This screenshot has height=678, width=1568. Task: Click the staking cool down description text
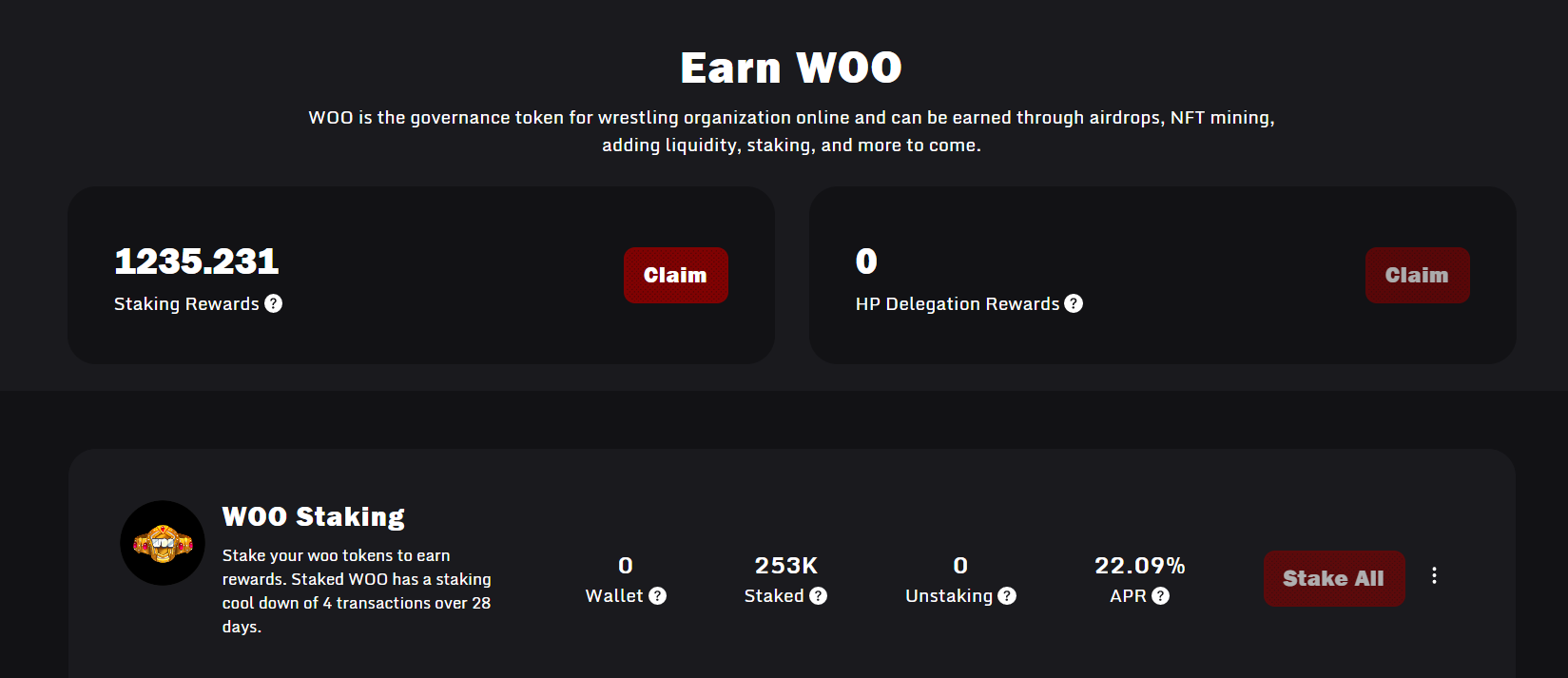pyautogui.click(x=357, y=591)
